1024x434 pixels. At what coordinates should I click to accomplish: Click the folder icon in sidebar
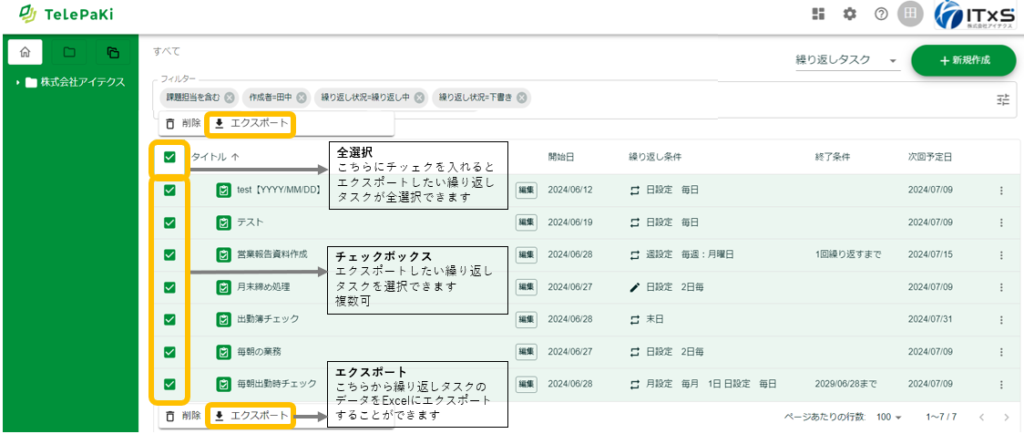point(69,52)
